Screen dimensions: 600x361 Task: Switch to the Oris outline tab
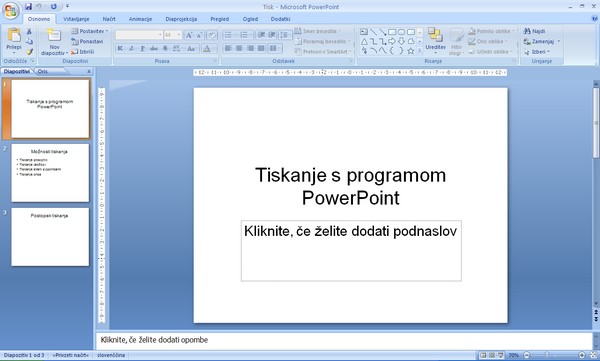point(42,71)
